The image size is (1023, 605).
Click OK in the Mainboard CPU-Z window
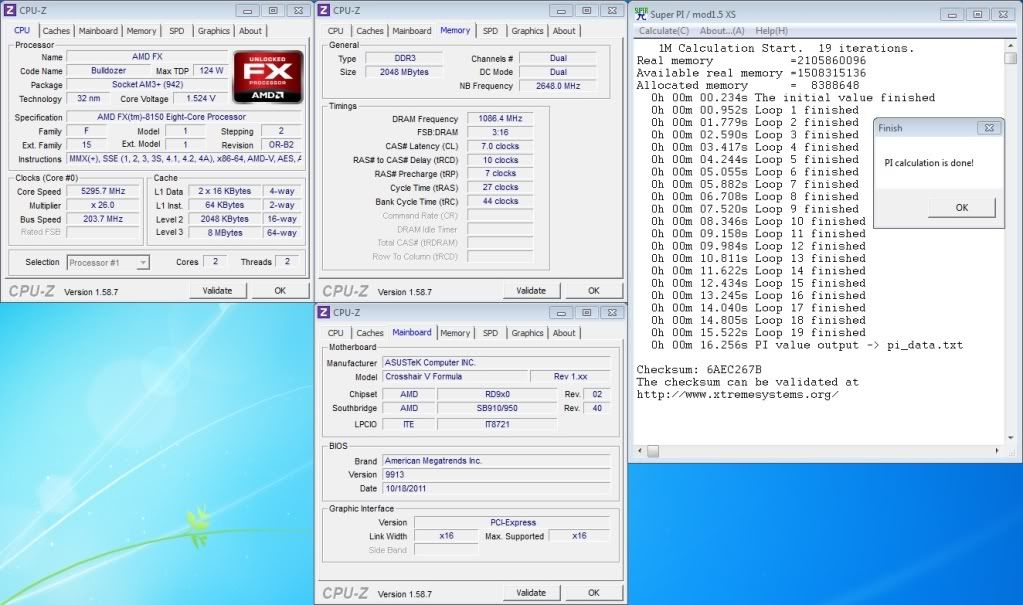click(593, 592)
